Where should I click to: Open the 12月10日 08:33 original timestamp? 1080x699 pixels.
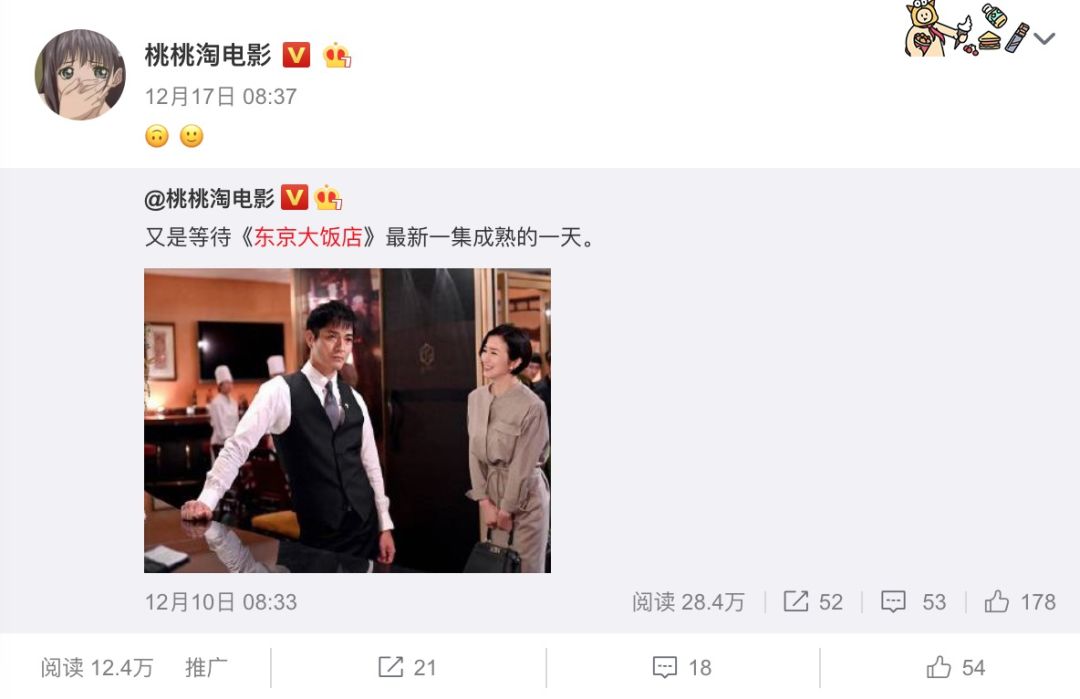tap(220, 602)
